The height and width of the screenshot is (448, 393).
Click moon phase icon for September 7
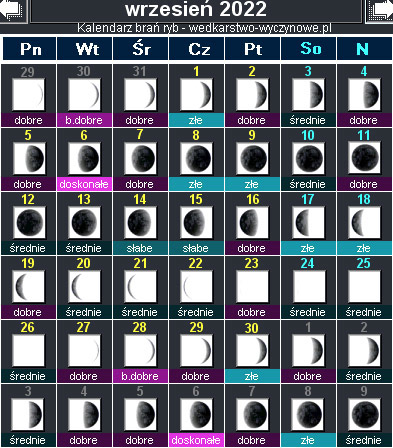click(140, 159)
